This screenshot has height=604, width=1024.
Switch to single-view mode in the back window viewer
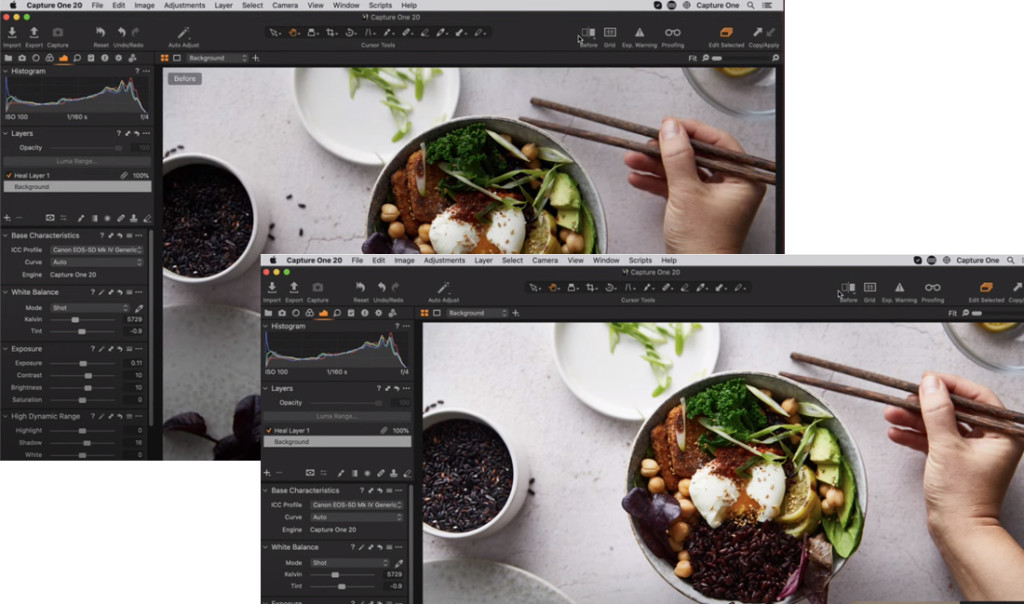[x=177, y=58]
